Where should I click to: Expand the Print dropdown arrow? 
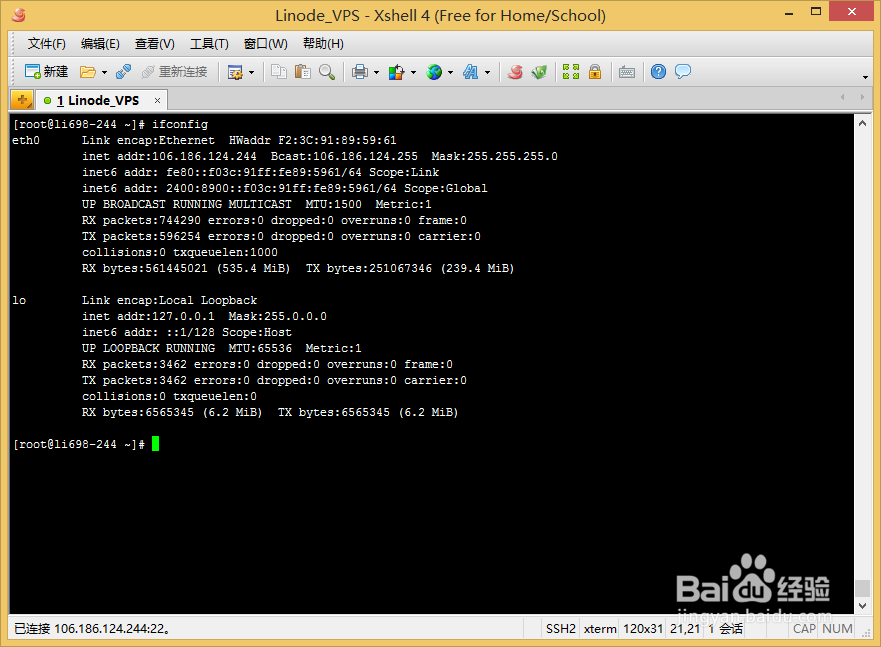pyautogui.click(x=376, y=72)
